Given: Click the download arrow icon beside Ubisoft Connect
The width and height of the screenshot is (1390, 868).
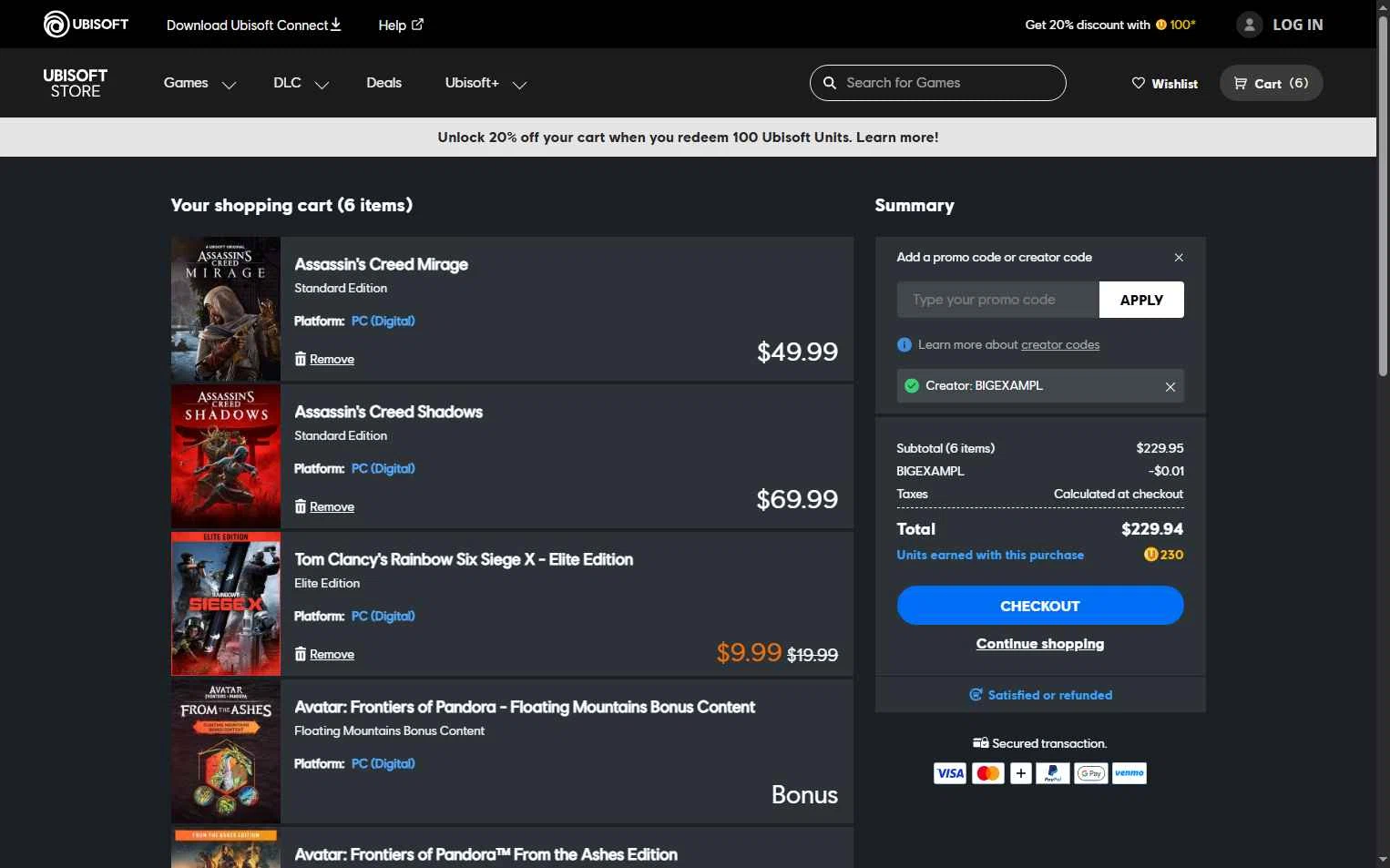Looking at the screenshot, I should [x=336, y=24].
